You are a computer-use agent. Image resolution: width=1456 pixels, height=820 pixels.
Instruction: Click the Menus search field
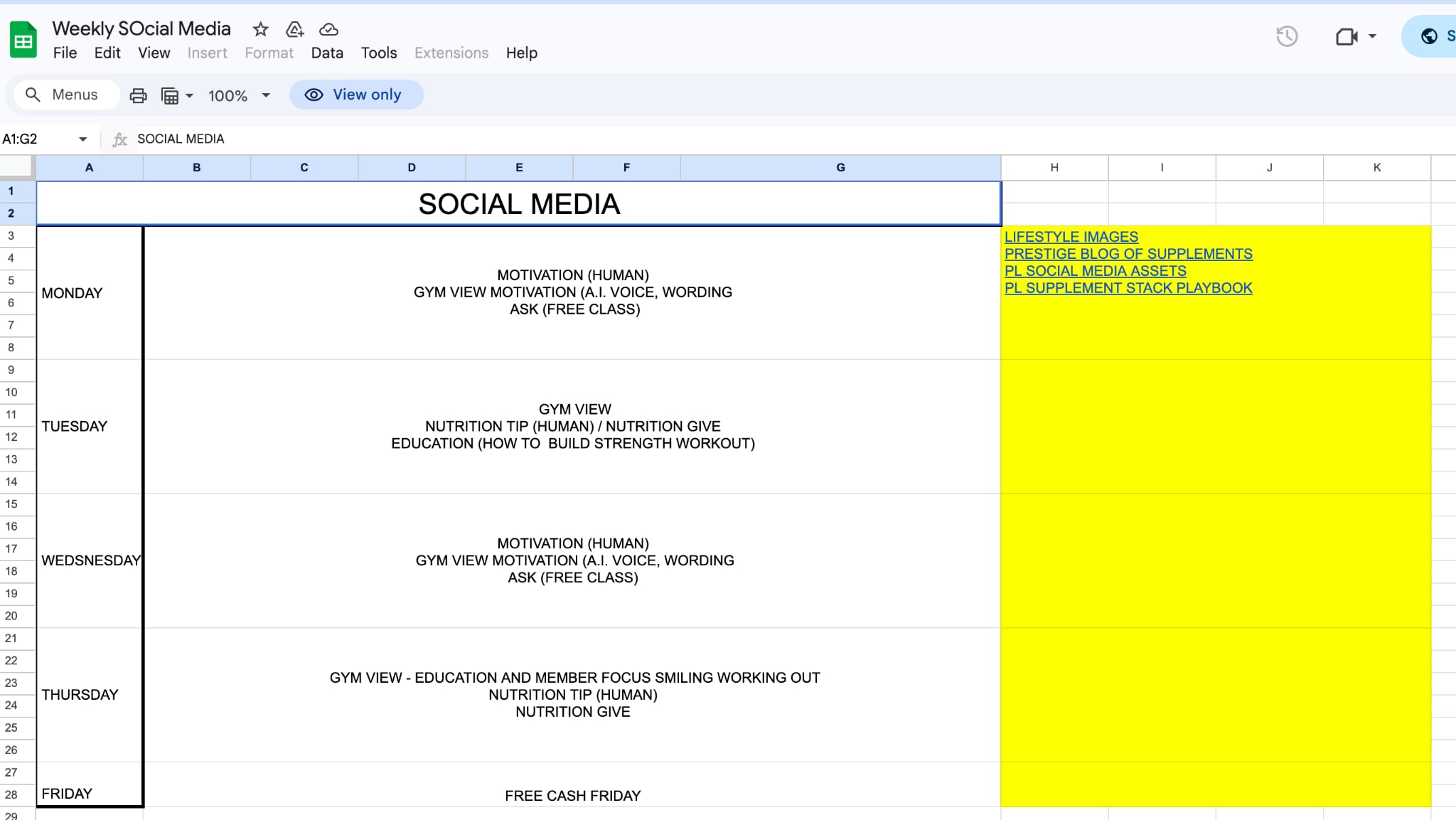coord(66,95)
